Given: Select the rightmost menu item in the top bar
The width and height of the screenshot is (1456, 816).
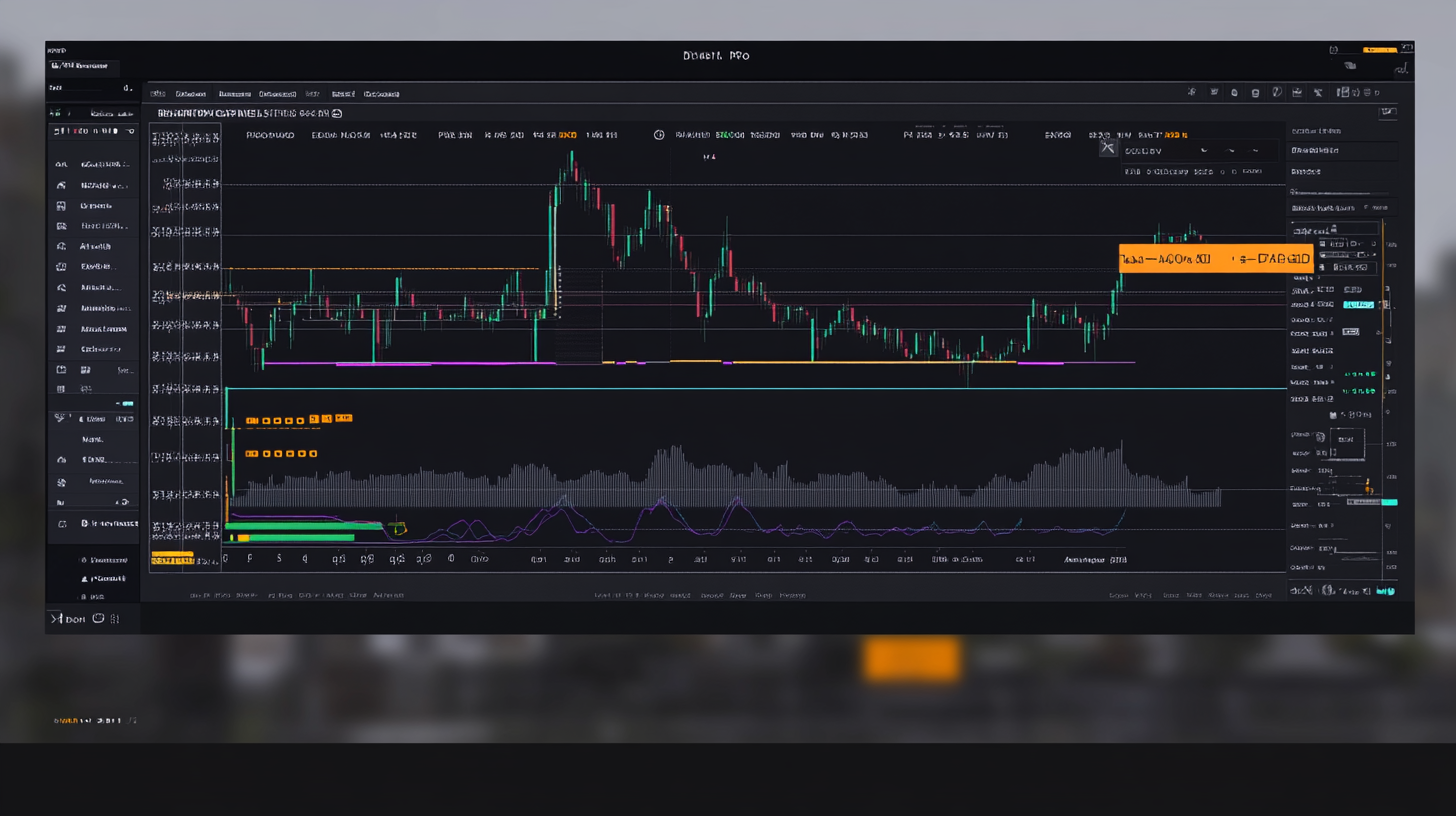Looking at the screenshot, I should pos(381,93).
